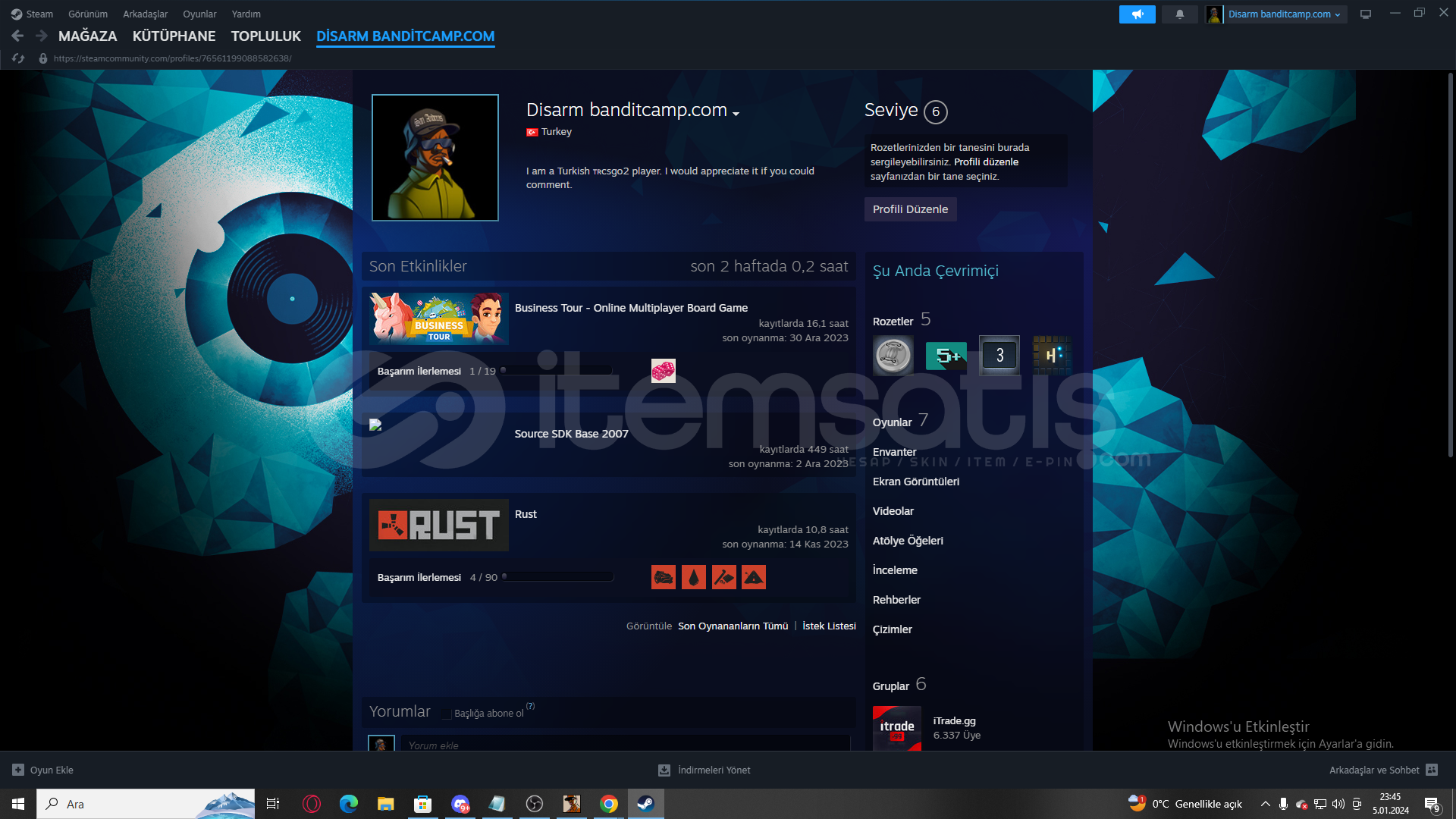Click the Business Tour achievement progress bar
Screen dimensions: 1456x819
click(x=557, y=371)
